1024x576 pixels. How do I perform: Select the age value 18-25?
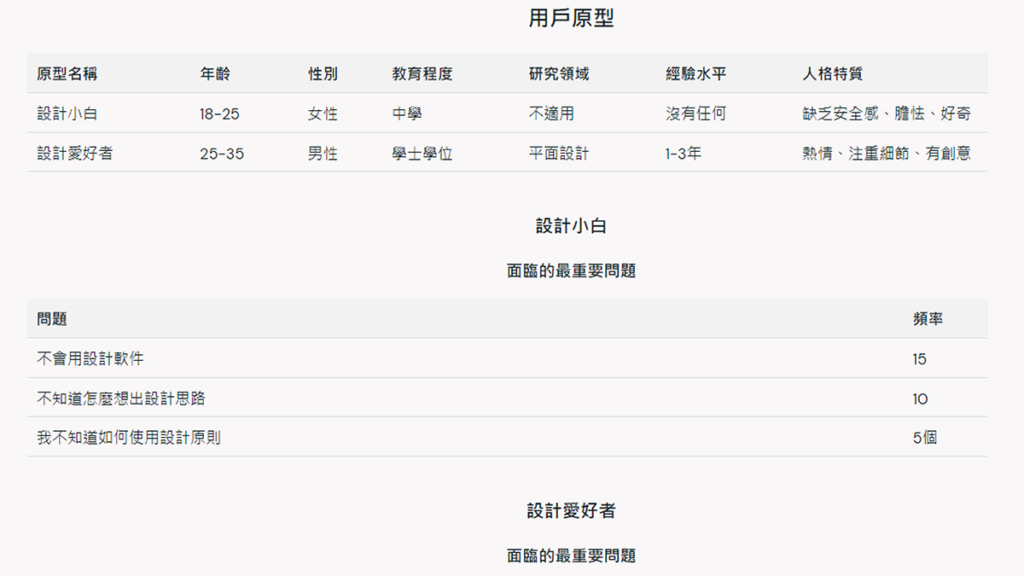point(219,114)
